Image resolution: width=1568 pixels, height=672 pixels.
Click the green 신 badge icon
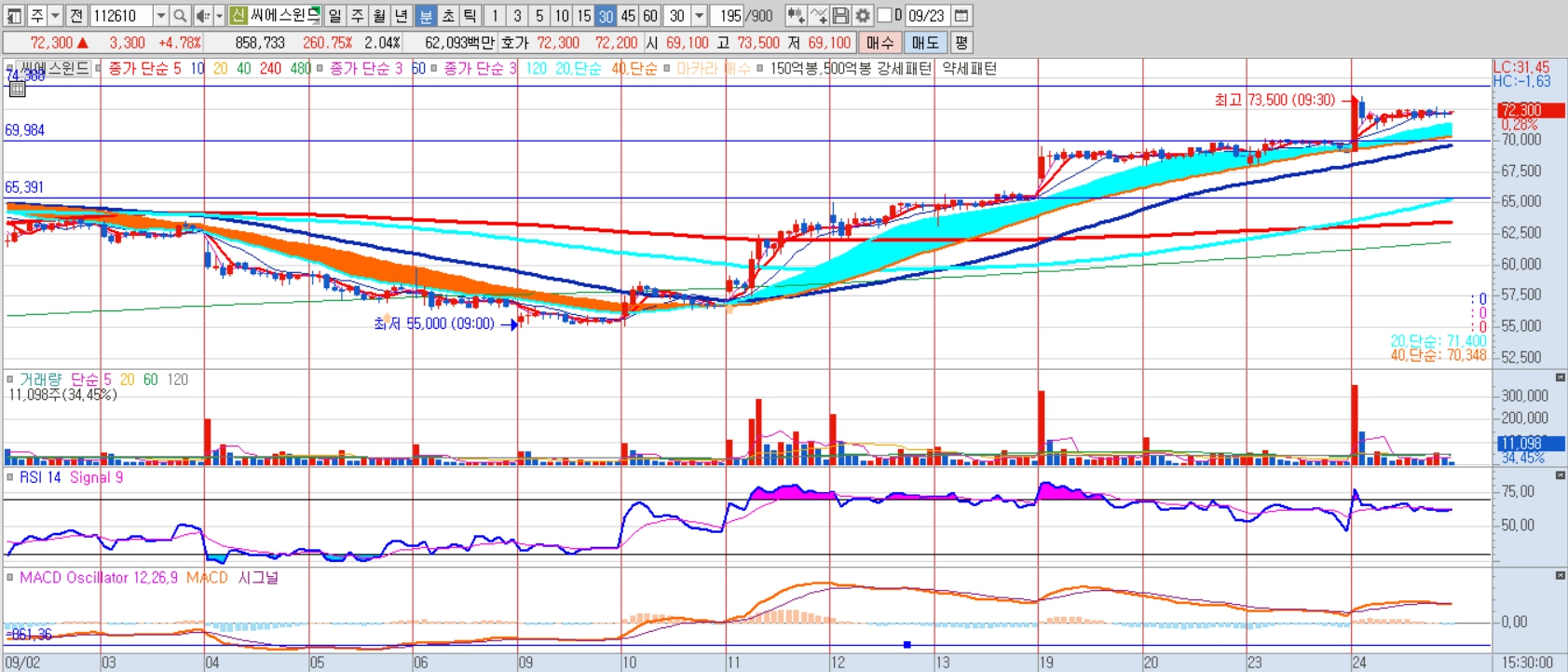[x=238, y=16]
